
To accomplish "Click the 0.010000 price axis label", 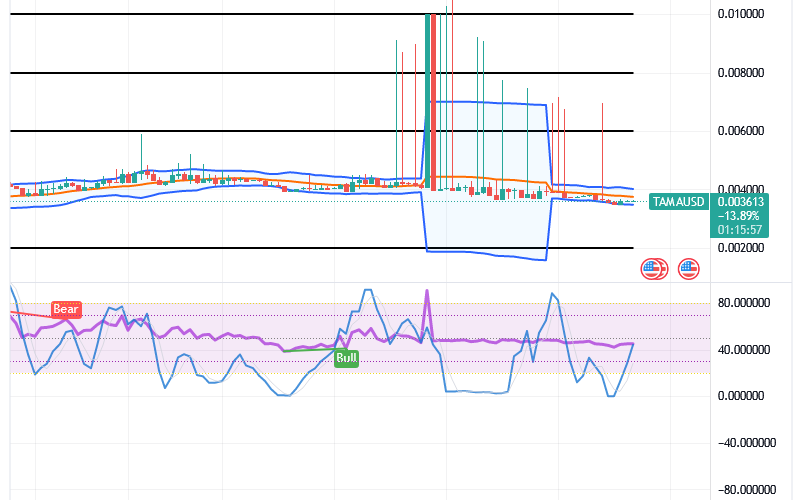I will click(x=741, y=14).
